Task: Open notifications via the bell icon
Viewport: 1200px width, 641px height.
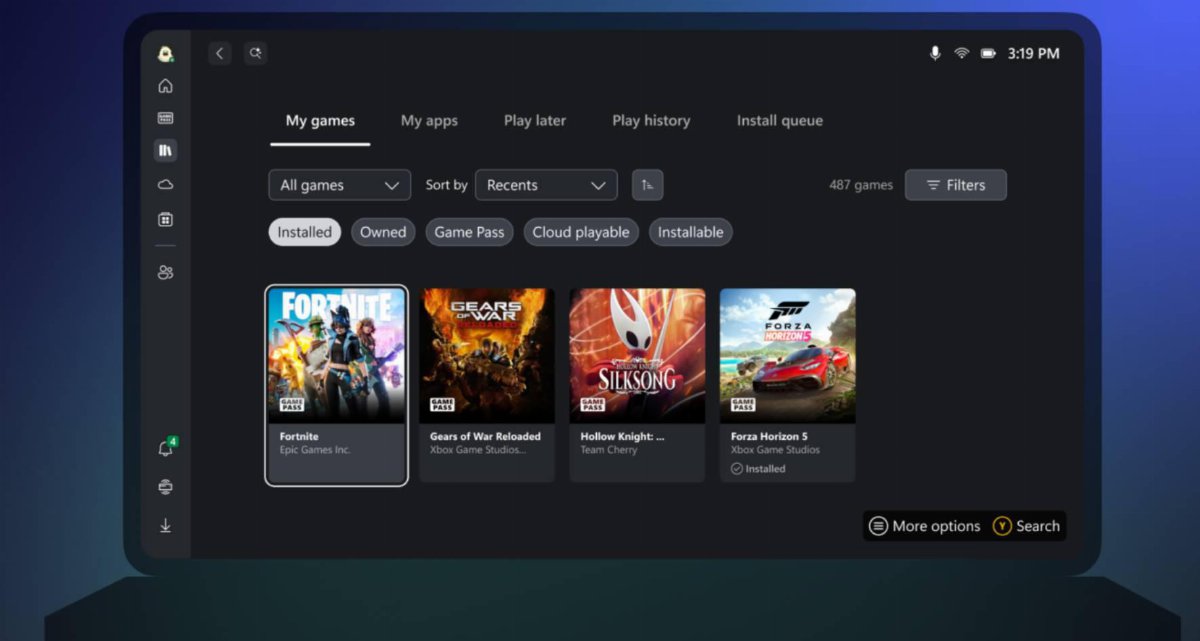Action: 166,450
